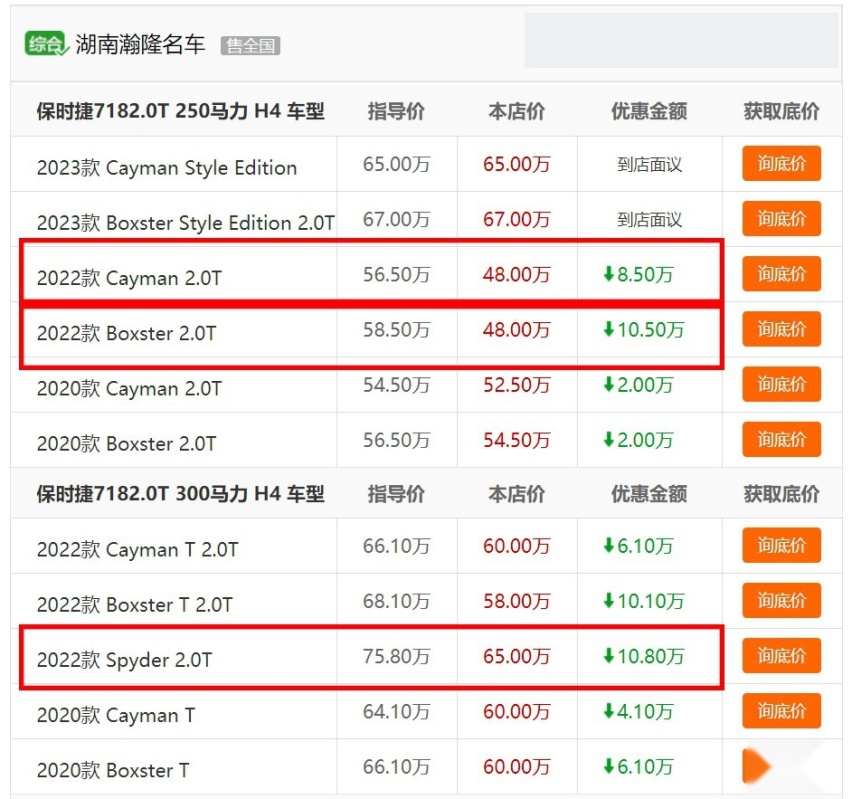The width and height of the screenshot is (852, 799).
Task: Click 优惠金额 column header in 300马力 section
Action: click(649, 494)
